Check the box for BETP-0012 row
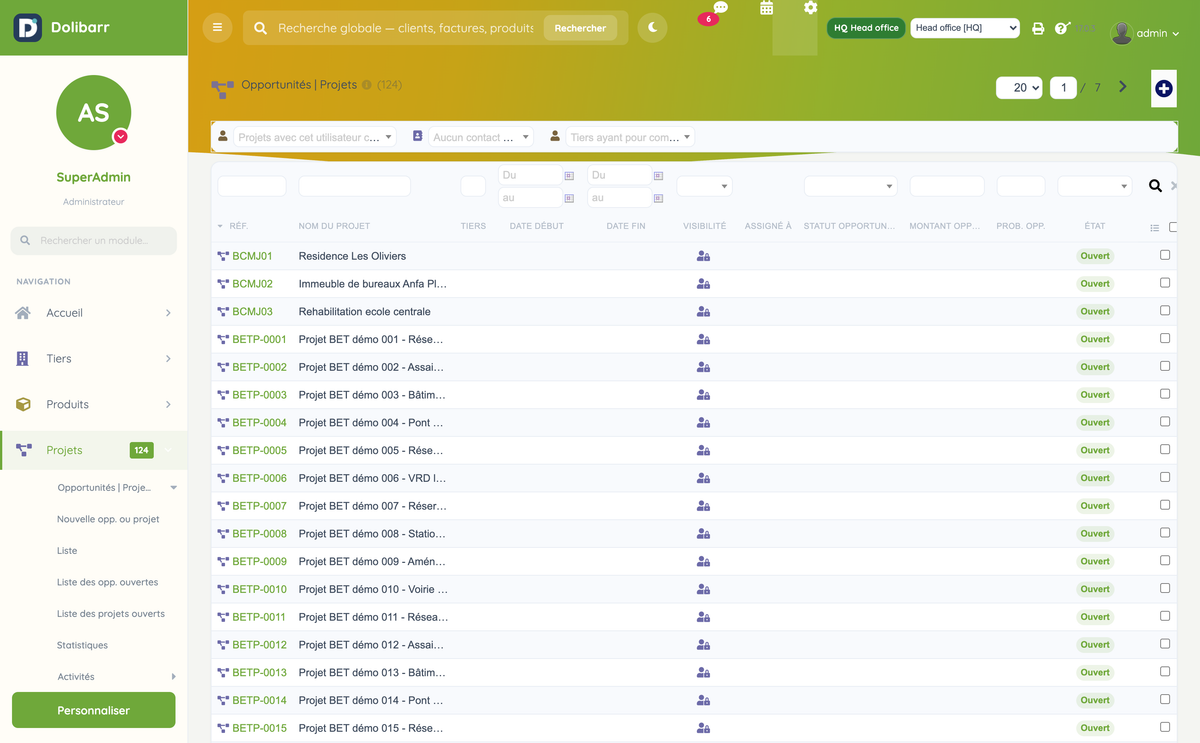The image size is (1200, 743). coord(1165,644)
